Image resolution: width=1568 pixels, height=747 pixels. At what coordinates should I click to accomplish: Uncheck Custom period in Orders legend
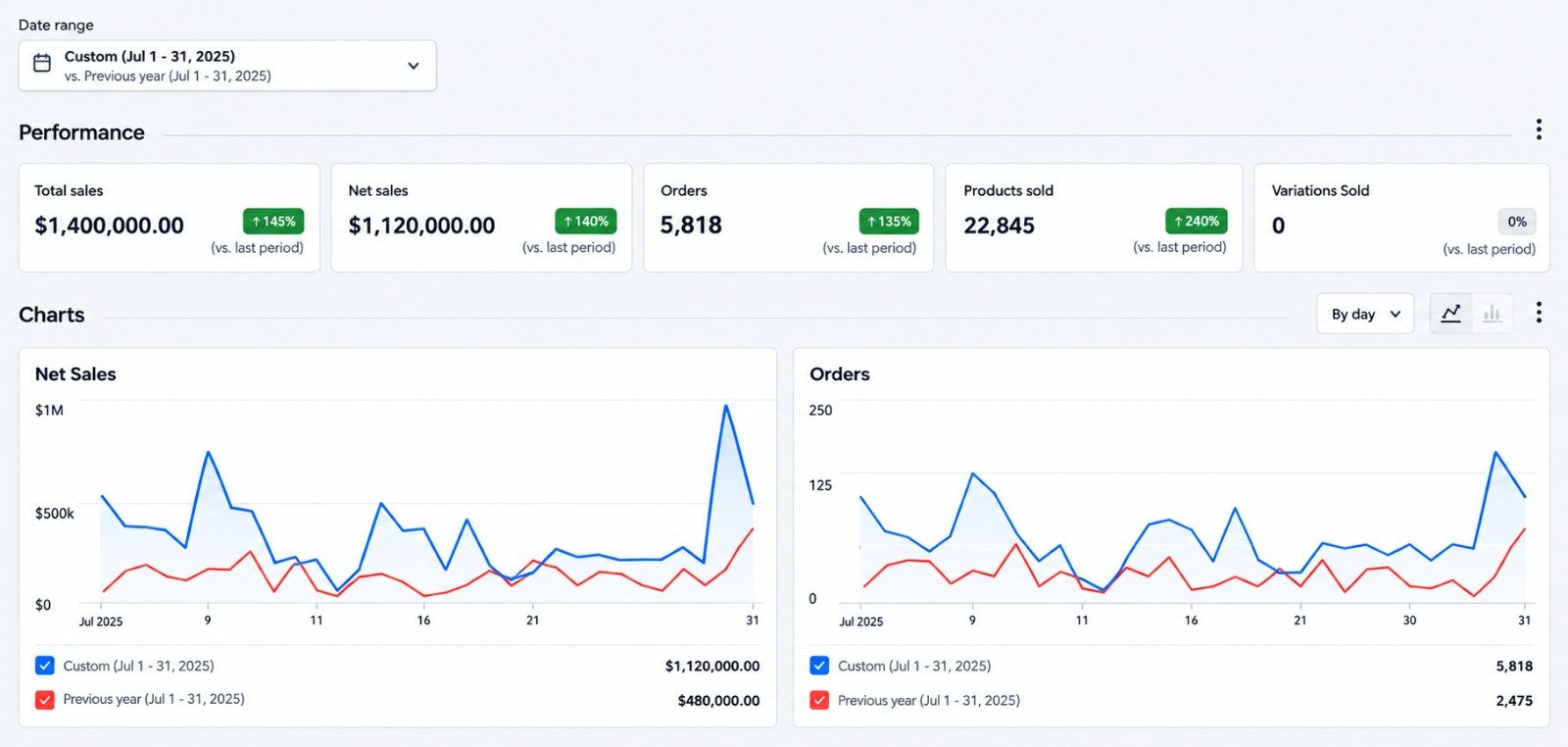(820, 666)
